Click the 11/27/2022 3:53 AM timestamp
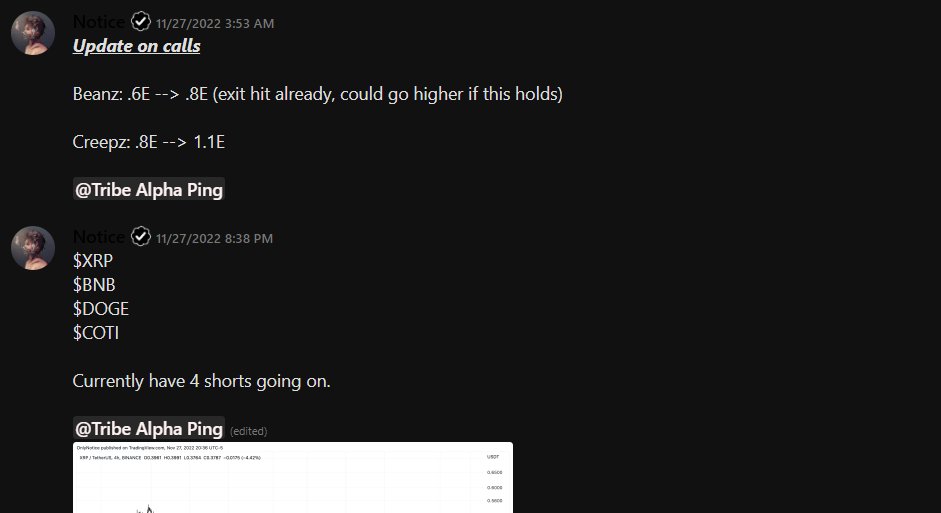Image resolution: width=941 pixels, height=513 pixels. [215, 23]
